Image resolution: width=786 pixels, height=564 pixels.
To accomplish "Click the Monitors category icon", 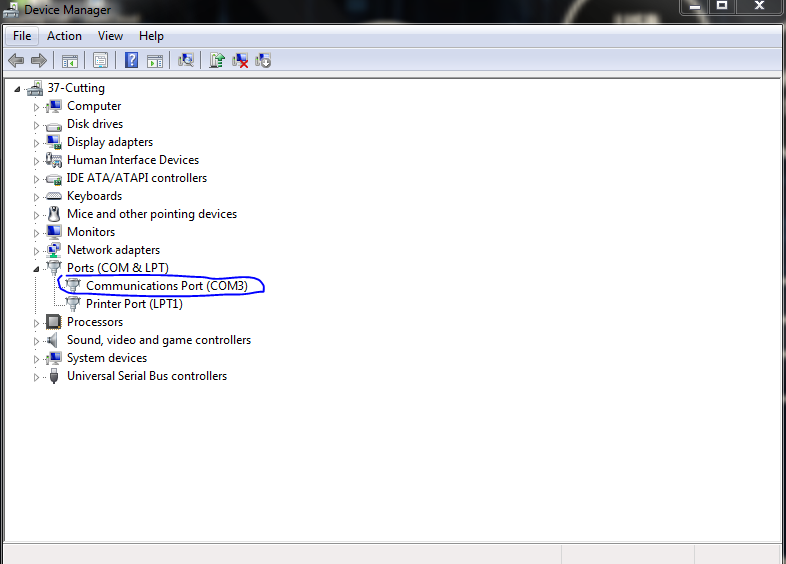I will tap(53, 232).
